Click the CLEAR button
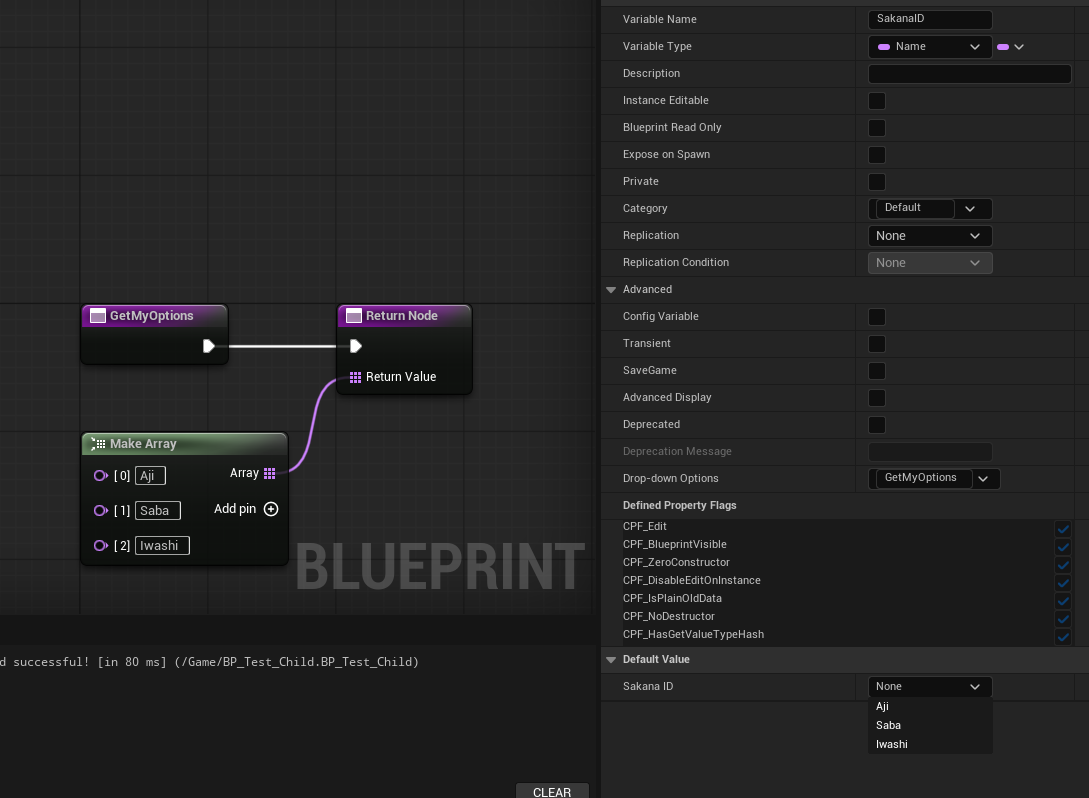The image size is (1089, 798). (552, 792)
